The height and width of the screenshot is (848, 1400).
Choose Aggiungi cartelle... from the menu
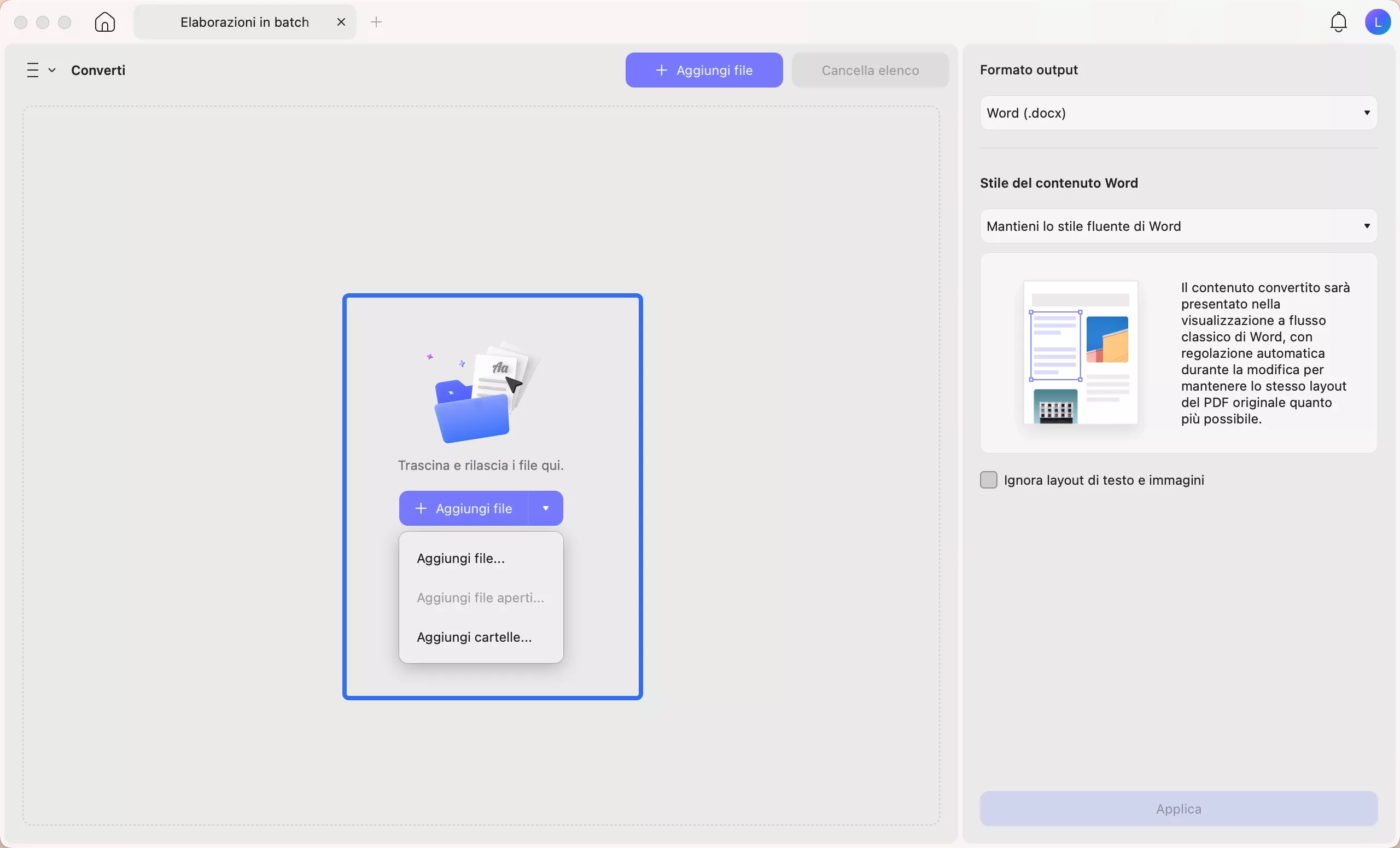click(475, 637)
